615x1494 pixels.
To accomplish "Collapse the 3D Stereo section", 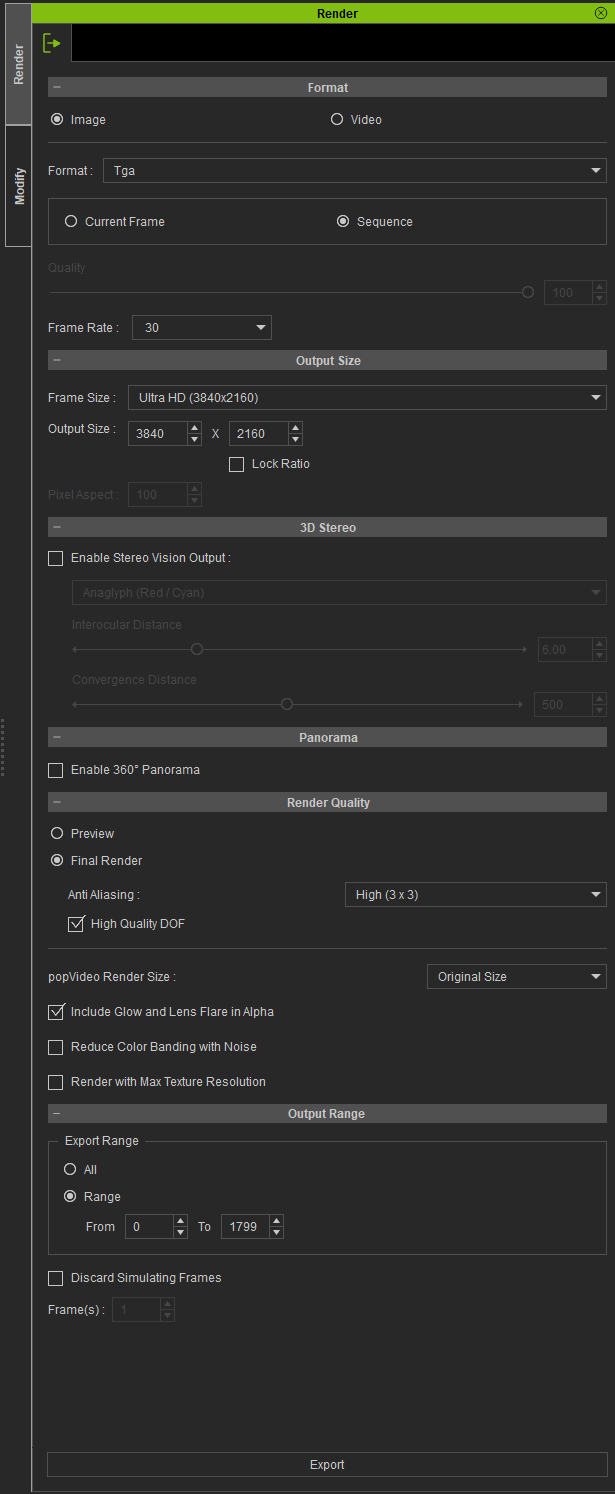I will pyautogui.click(x=57, y=527).
